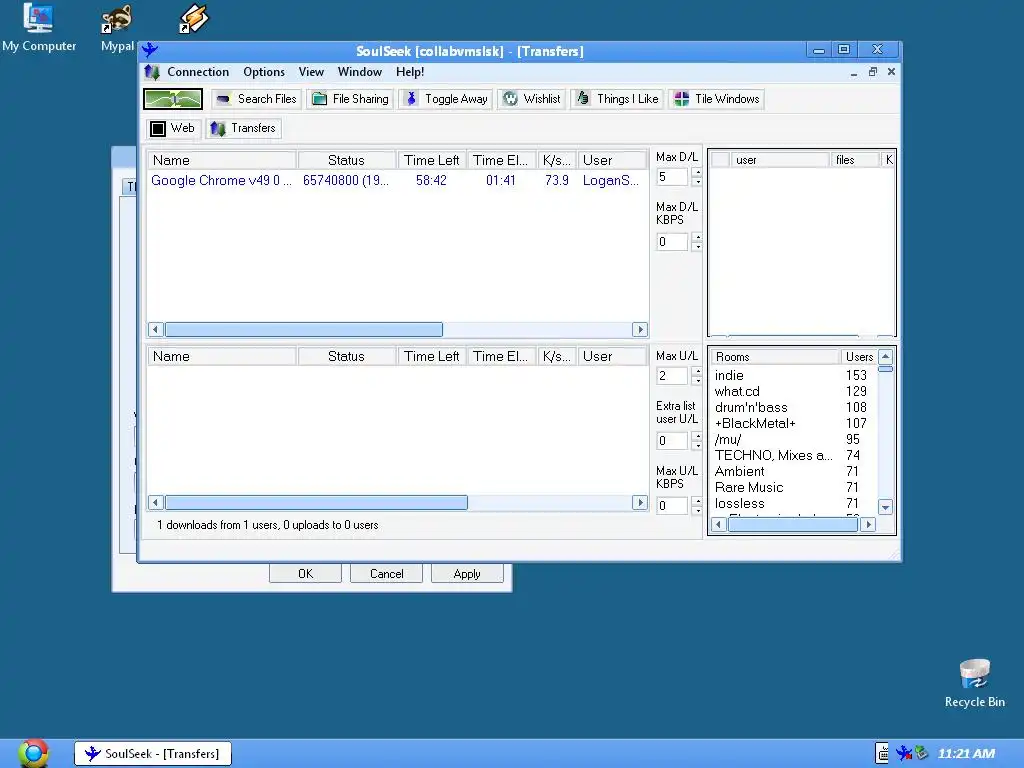Select the indie room
The height and width of the screenshot is (768, 1024).
click(x=729, y=376)
